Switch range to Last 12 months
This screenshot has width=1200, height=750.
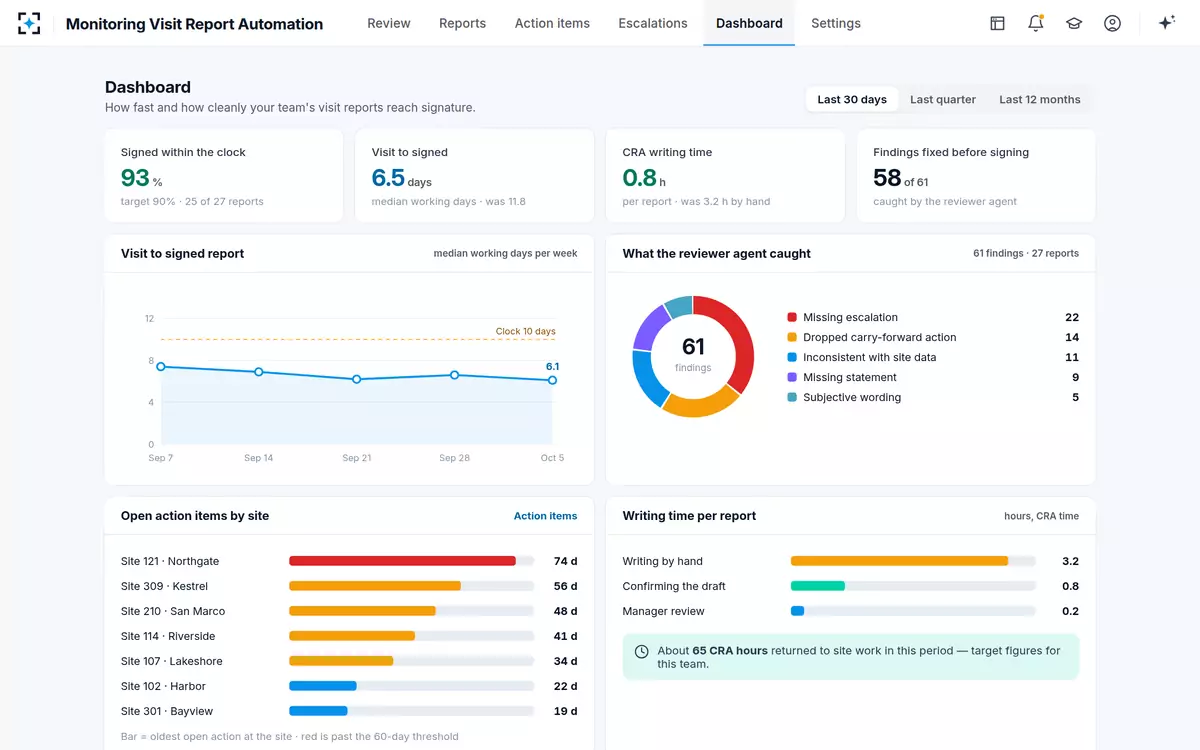click(1040, 99)
